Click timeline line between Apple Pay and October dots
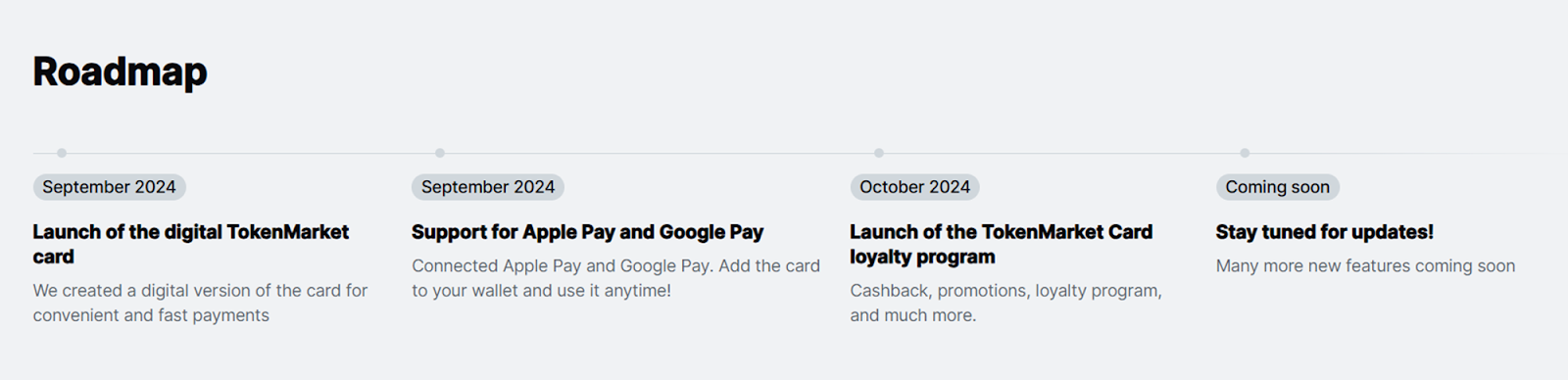 click(x=660, y=153)
